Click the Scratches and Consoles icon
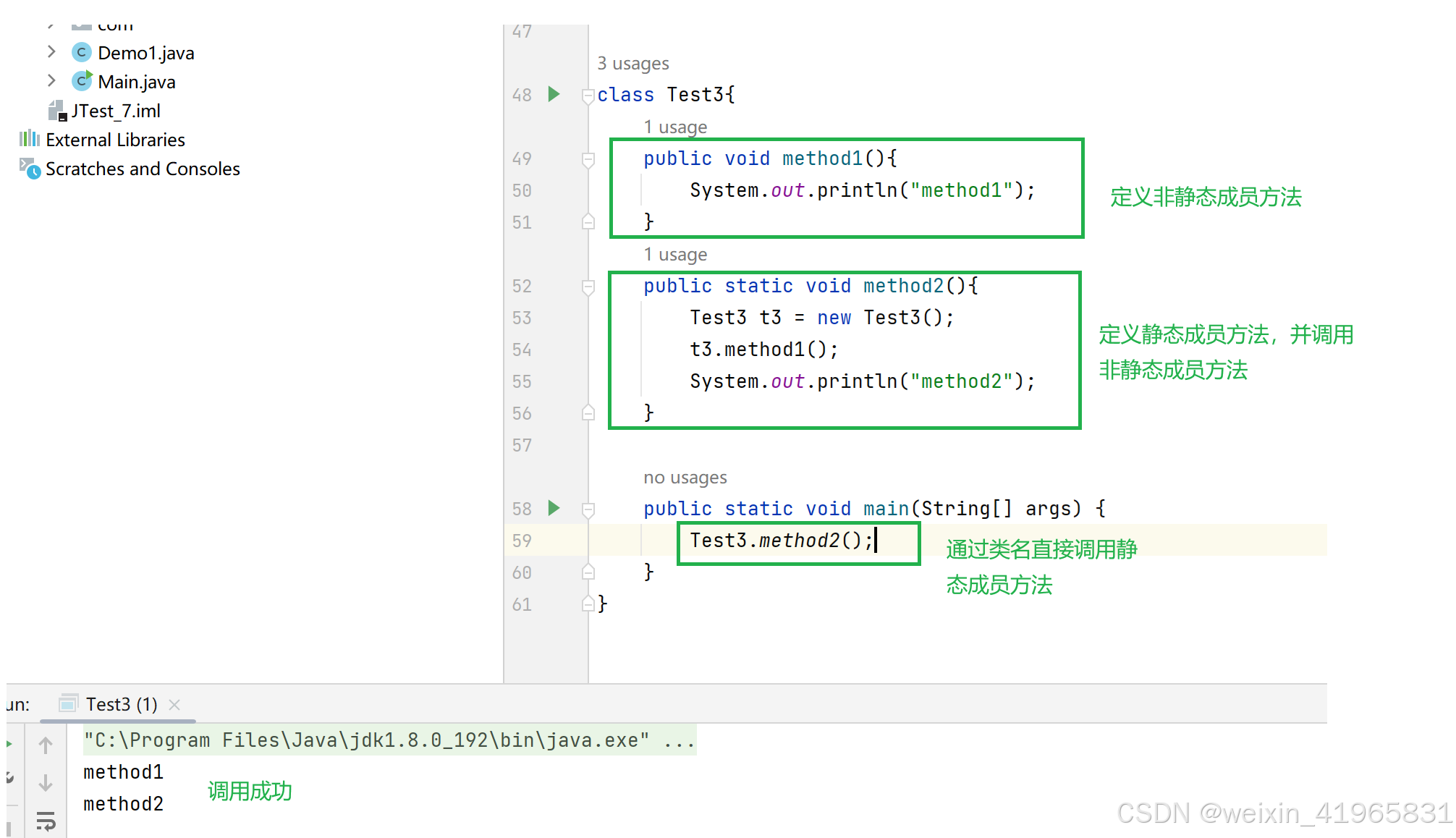This screenshot has width=1456, height=838. coord(30,169)
